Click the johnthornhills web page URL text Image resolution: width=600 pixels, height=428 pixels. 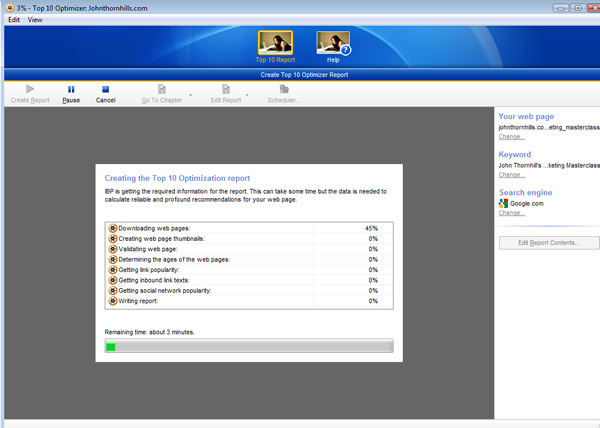tap(549, 127)
